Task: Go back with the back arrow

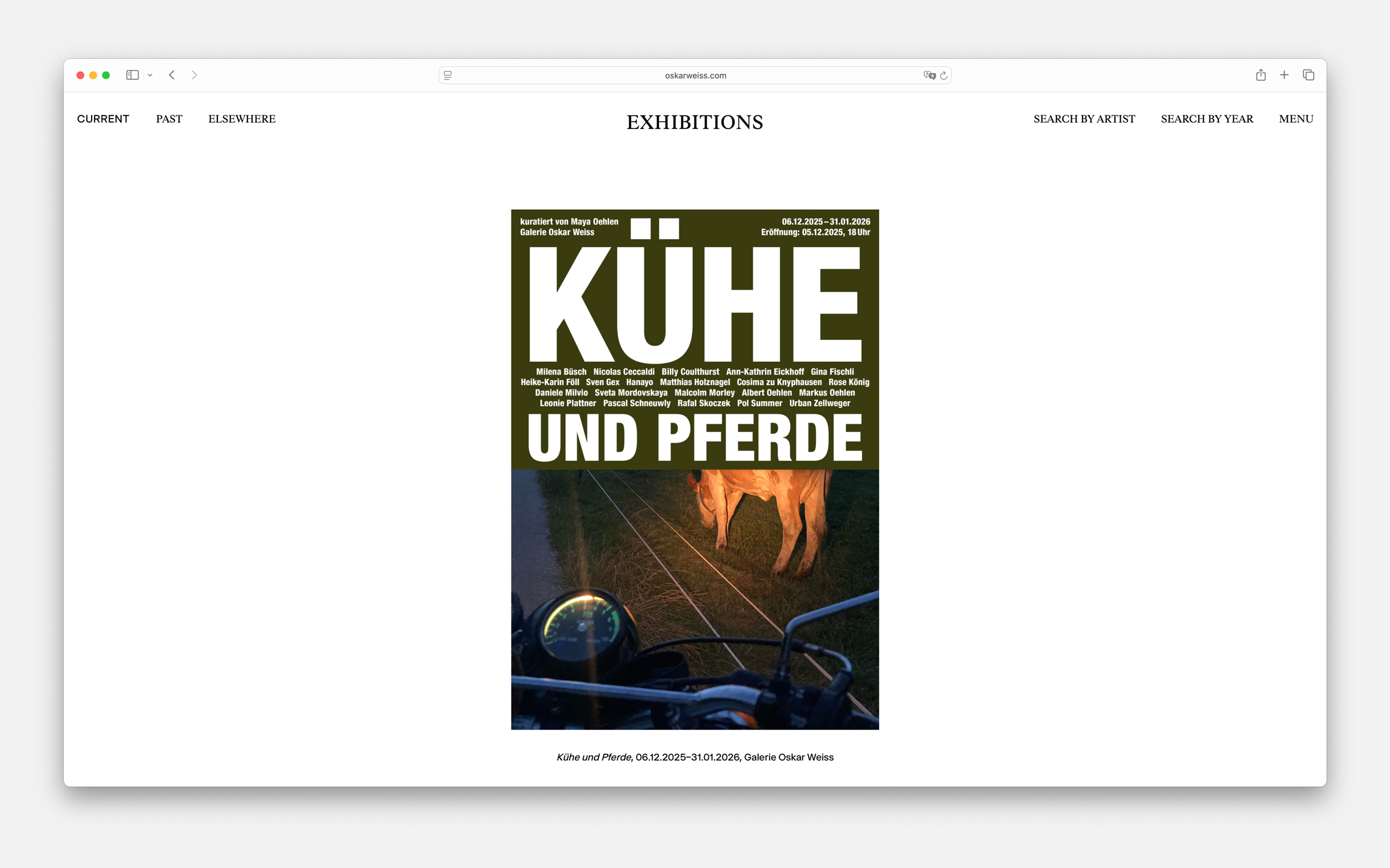Action: pyautogui.click(x=172, y=75)
